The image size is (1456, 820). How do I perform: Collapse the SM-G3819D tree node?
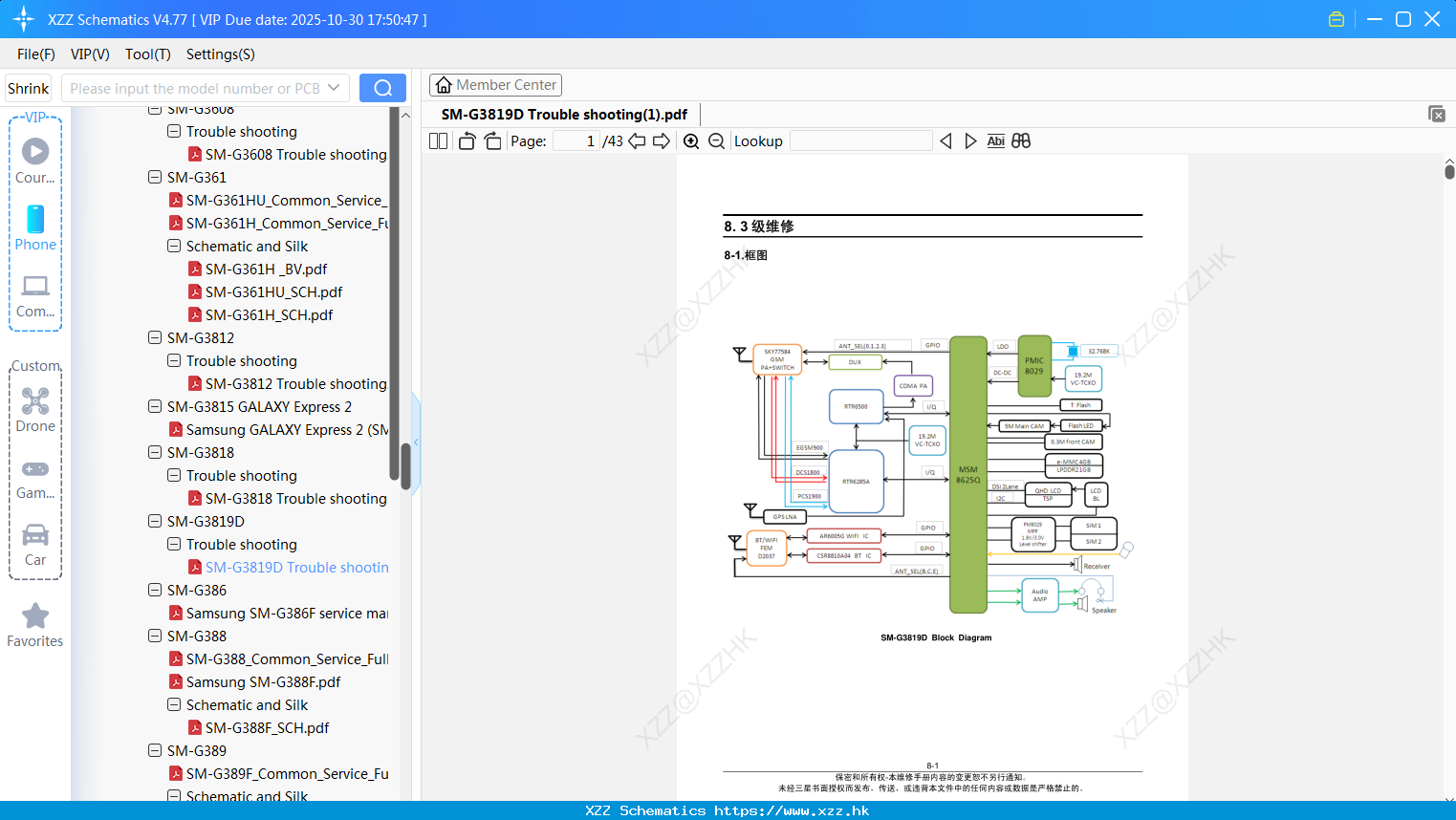pos(155,521)
